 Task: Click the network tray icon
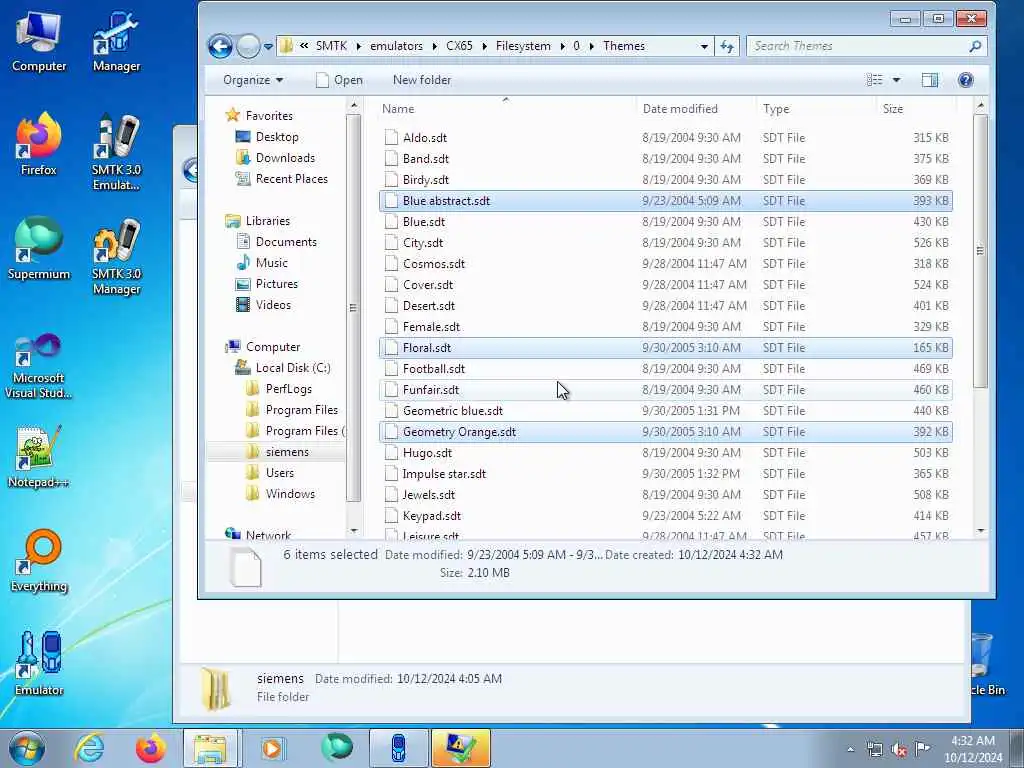point(874,750)
